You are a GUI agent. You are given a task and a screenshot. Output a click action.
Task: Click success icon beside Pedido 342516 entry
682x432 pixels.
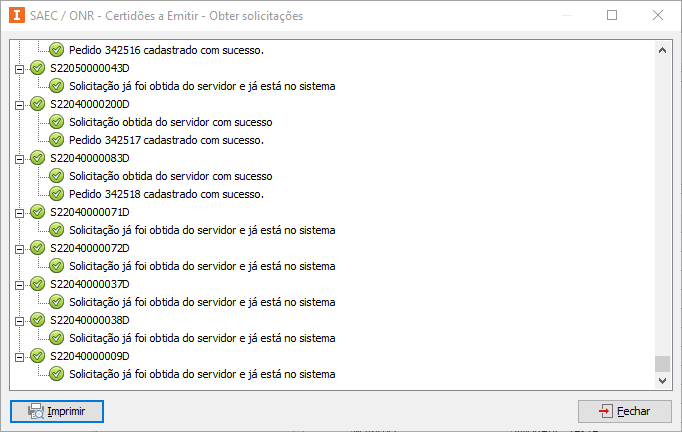tap(57, 50)
